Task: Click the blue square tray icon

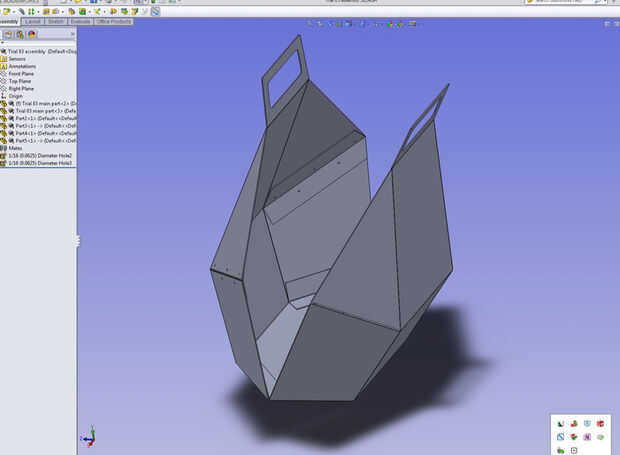Action: tap(561, 437)
